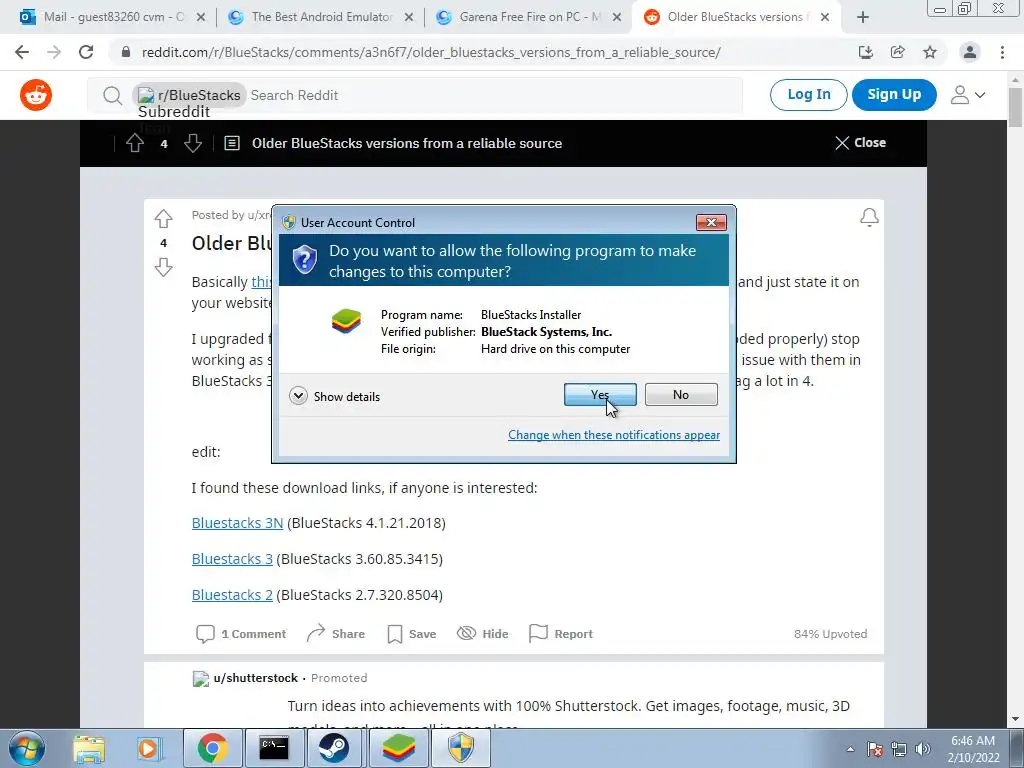
Task: Open the Chrome three-dot menu
Action: (1002, 52)
